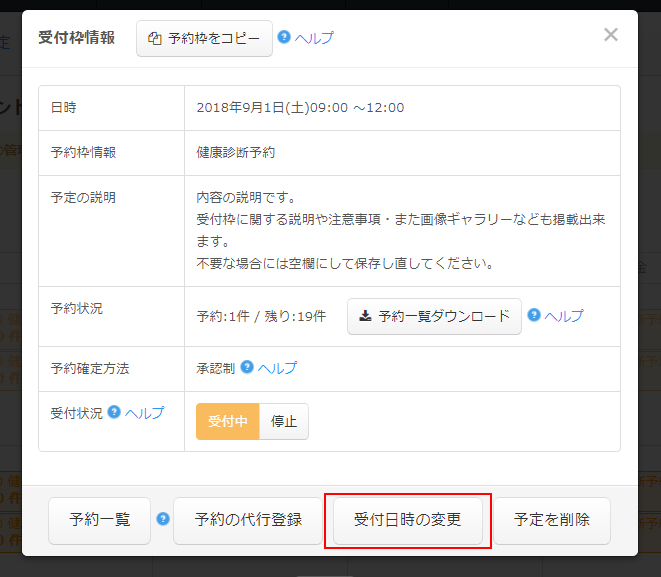Click the help icon next to 承認制
661x577 pixels.
pyautogui.click(x=247, y=367)
